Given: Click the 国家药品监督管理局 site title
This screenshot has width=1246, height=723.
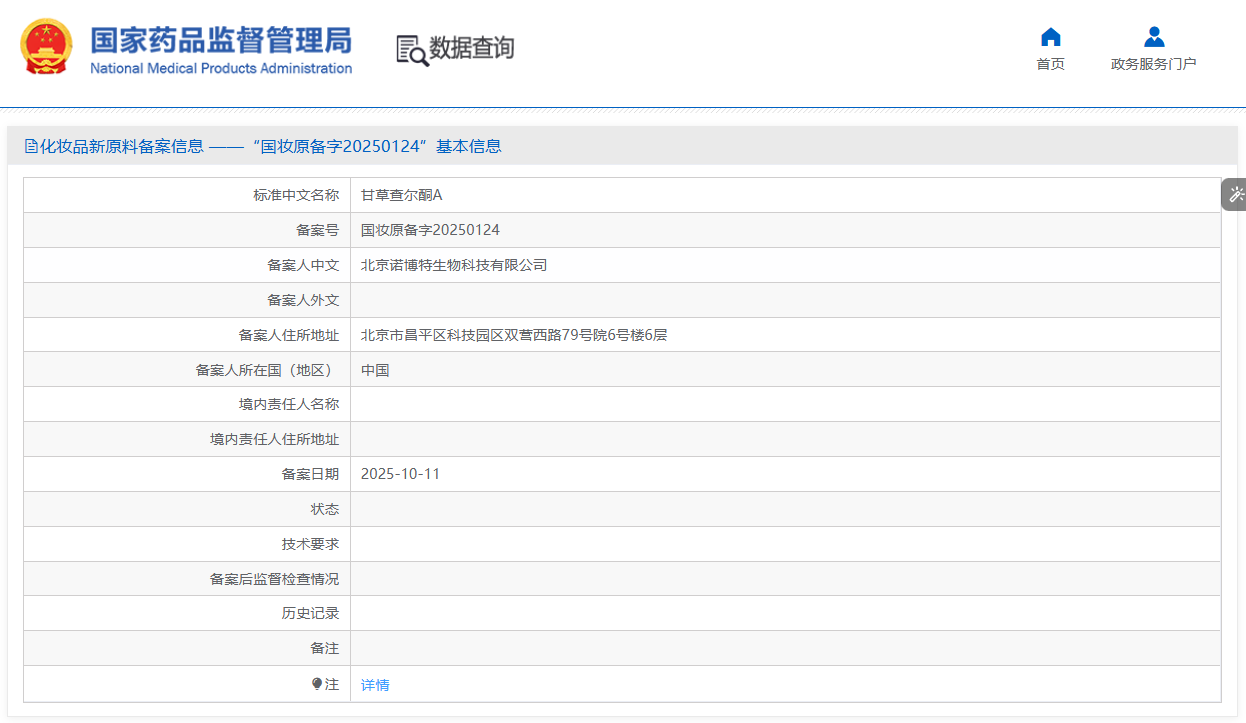Looking at the screenshot, I should click(221, 40).
